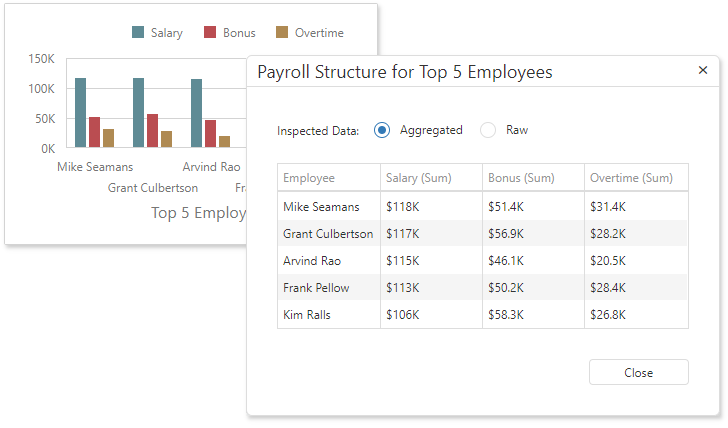Click Arvind Rao's overtime bar in chart
Viewport: 728px width, 428px height.
click(x=225, y=141)
